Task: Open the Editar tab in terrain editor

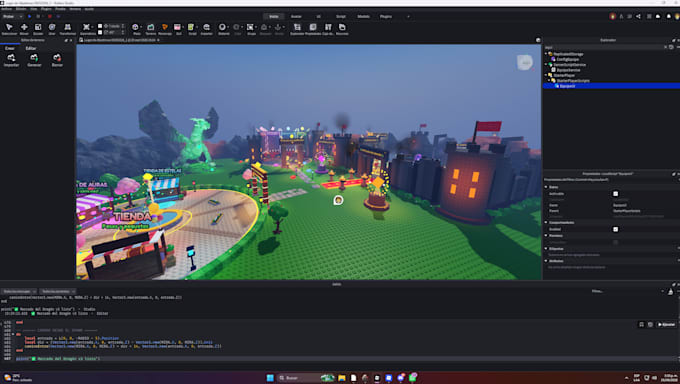Action: (x=31, y=48)
